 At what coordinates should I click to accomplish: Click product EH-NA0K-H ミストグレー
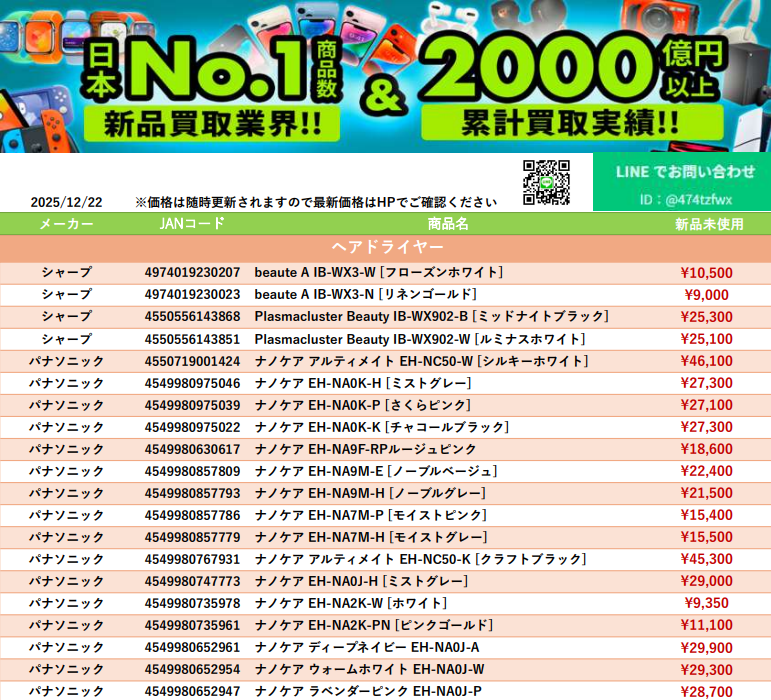pyautogui.click(x=363, y=383)
